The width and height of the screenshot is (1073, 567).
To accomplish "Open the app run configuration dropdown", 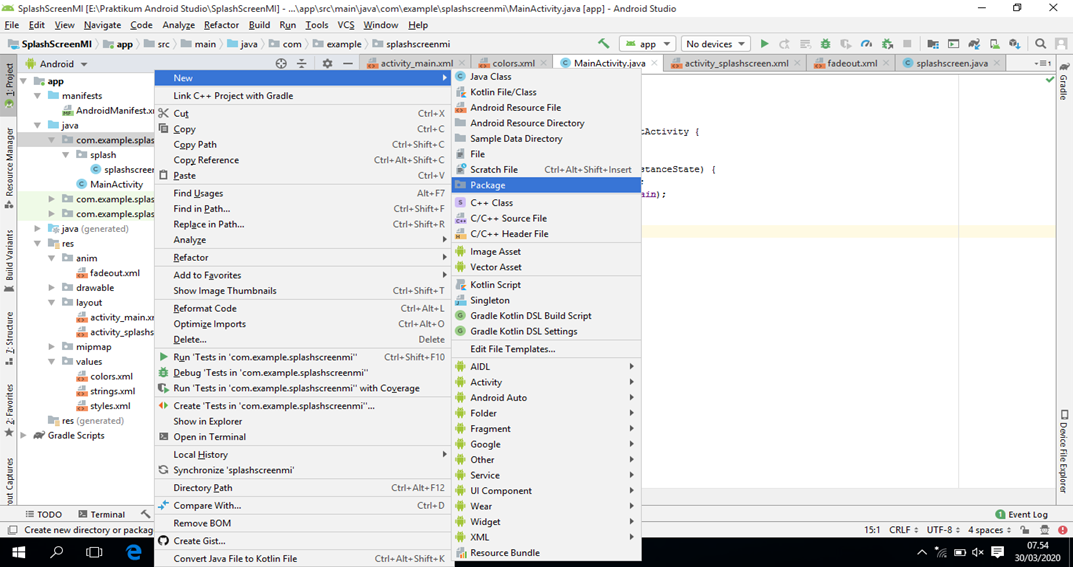I will (x=647, y=44).
